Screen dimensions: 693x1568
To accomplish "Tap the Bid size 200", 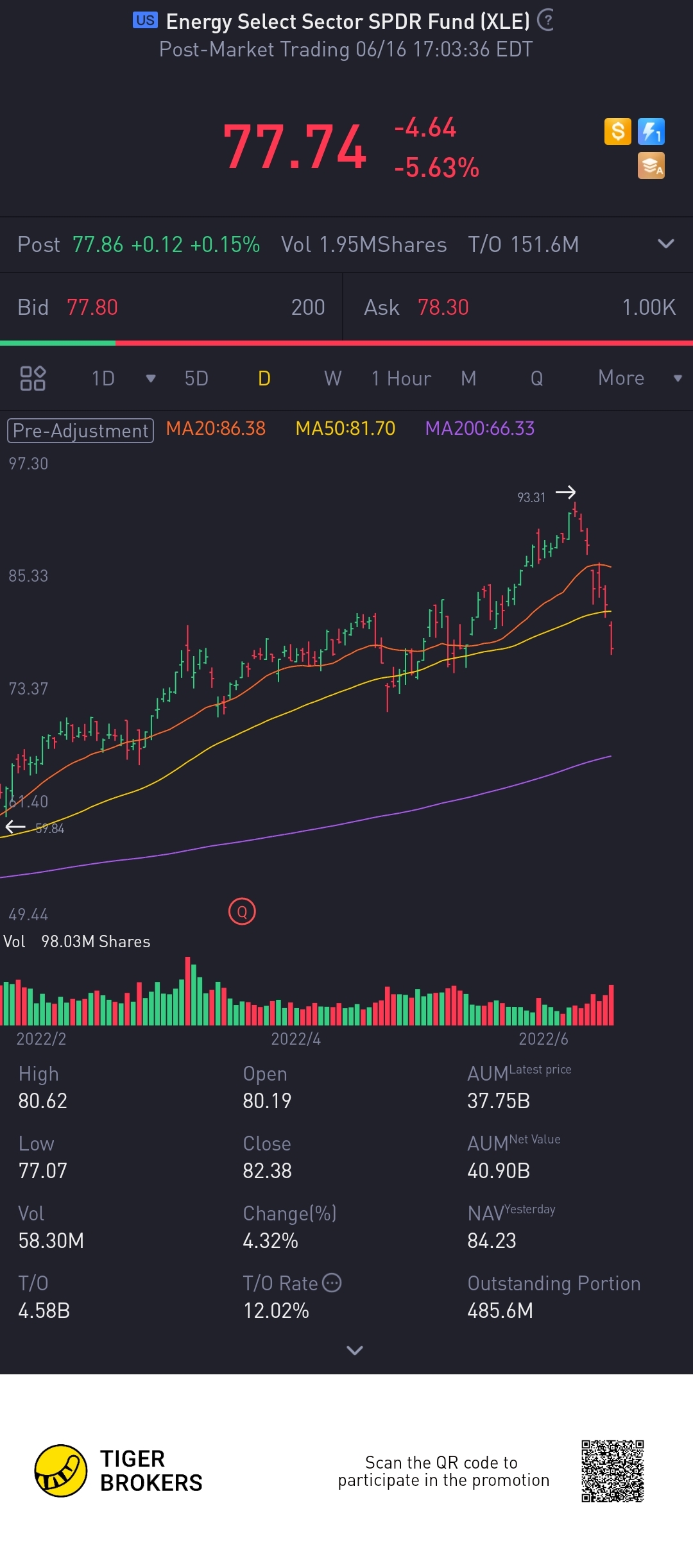I will click(308, 307).
